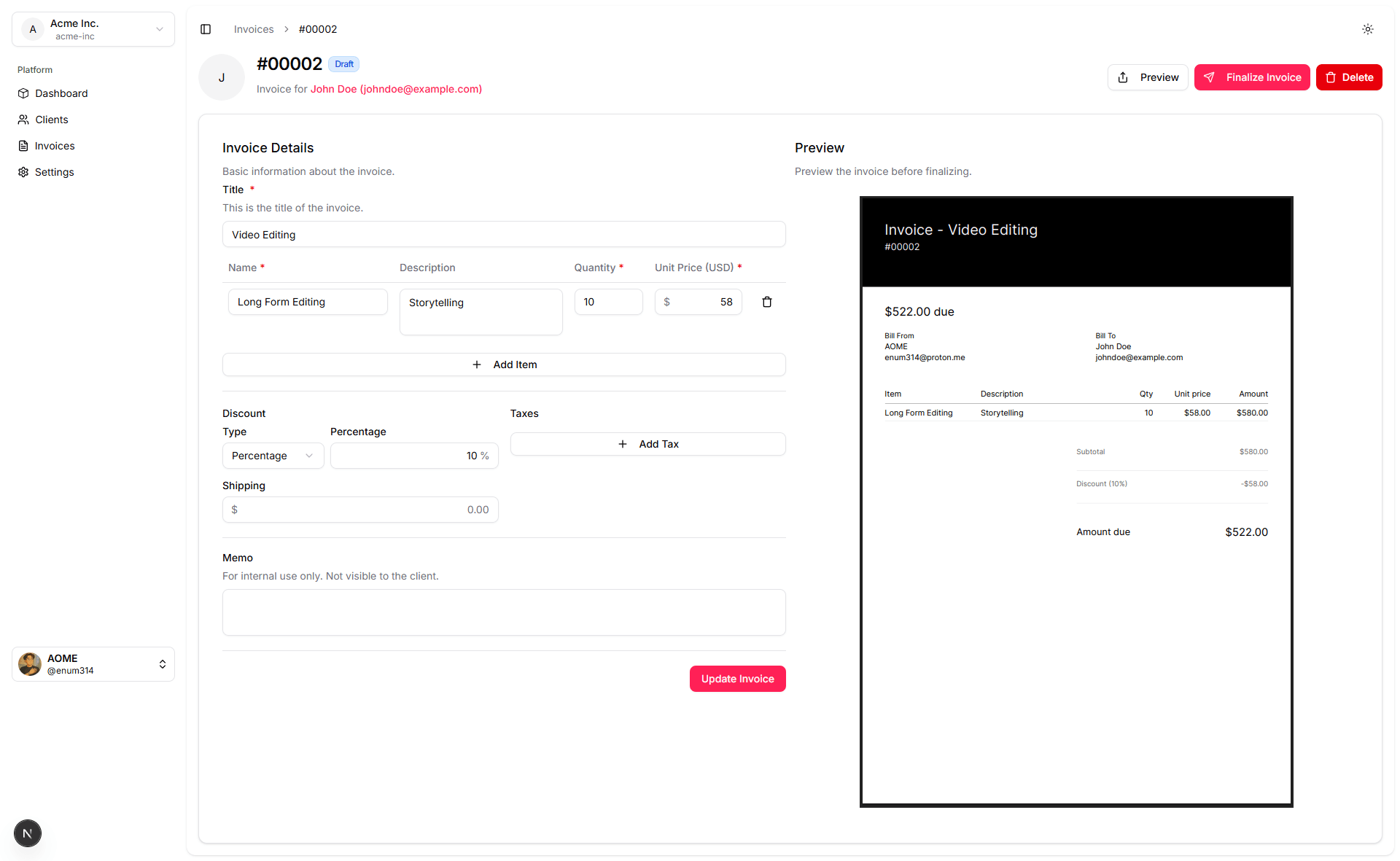Focus the Storytelling description textarea

click(481, 312)
